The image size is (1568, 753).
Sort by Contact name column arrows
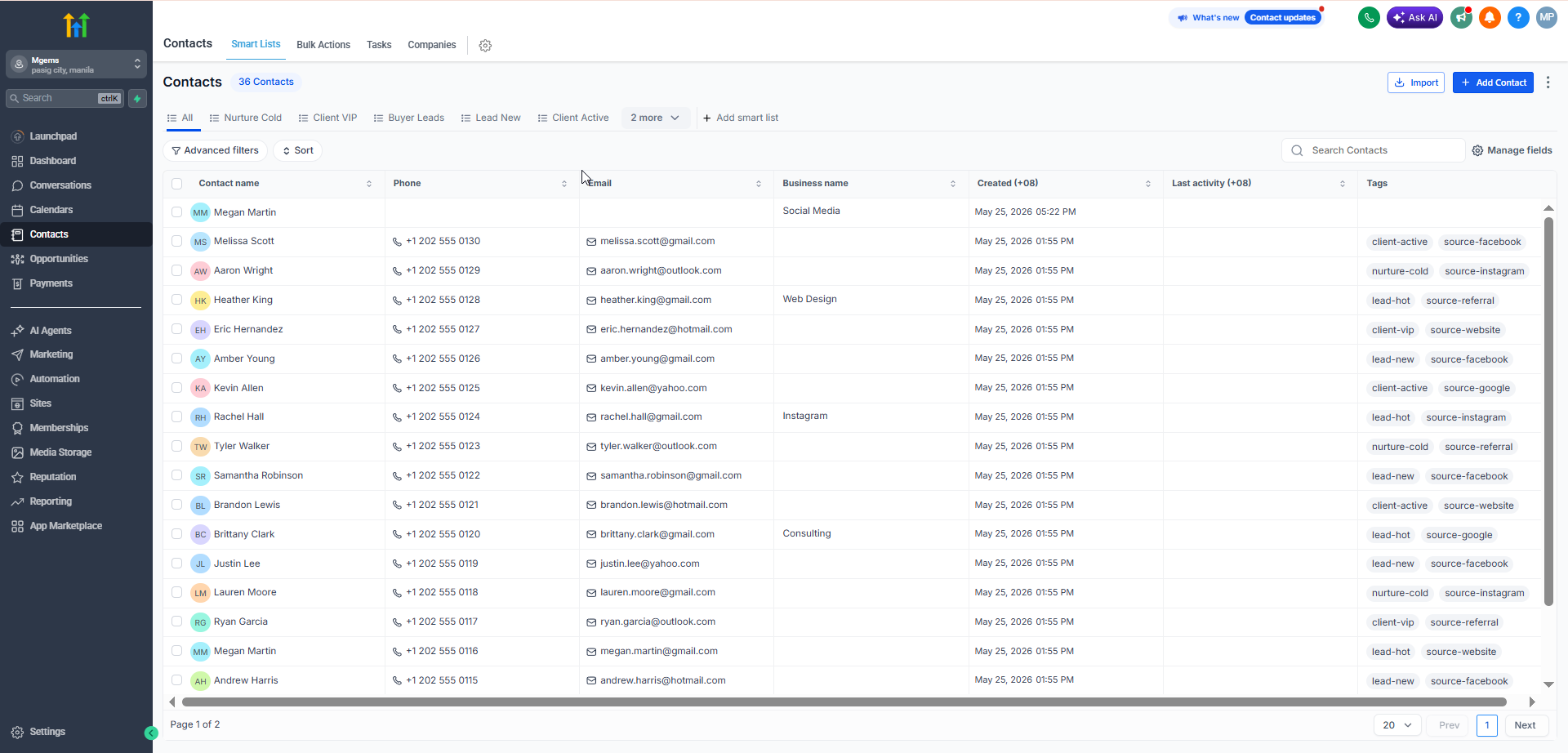(369, 184)
